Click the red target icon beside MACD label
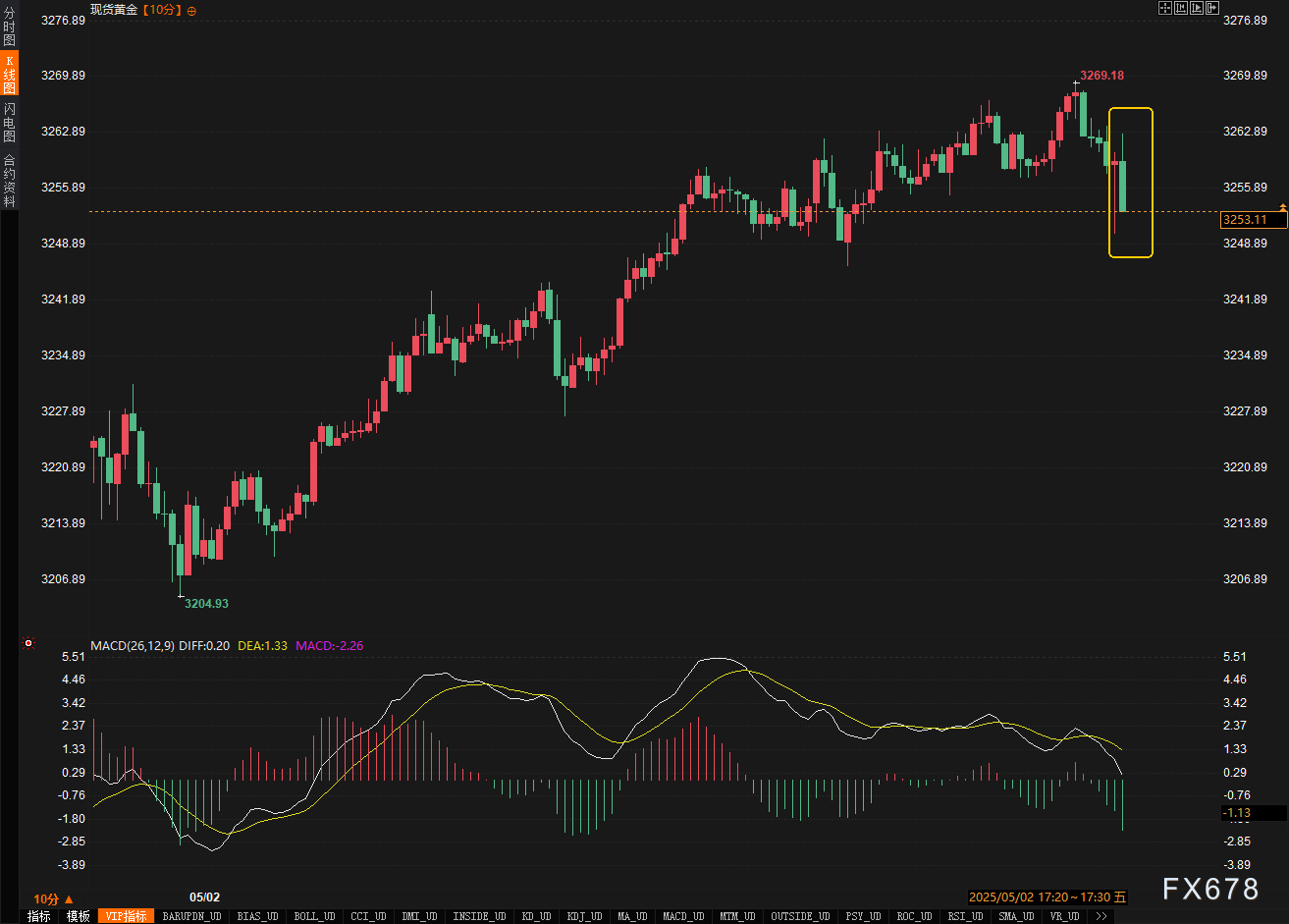Image resolution: width=1289 pixels, height=924 pixels. 28,644
